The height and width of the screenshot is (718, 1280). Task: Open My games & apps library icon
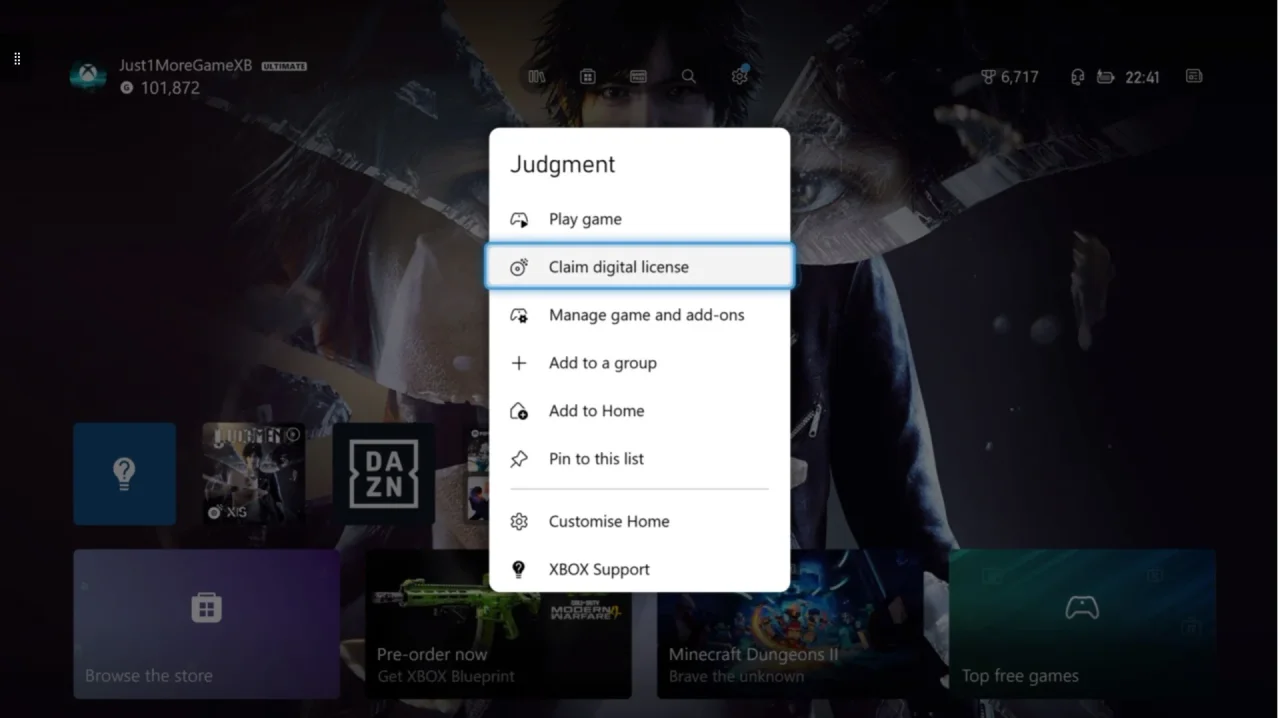click(x=537, y=76)
